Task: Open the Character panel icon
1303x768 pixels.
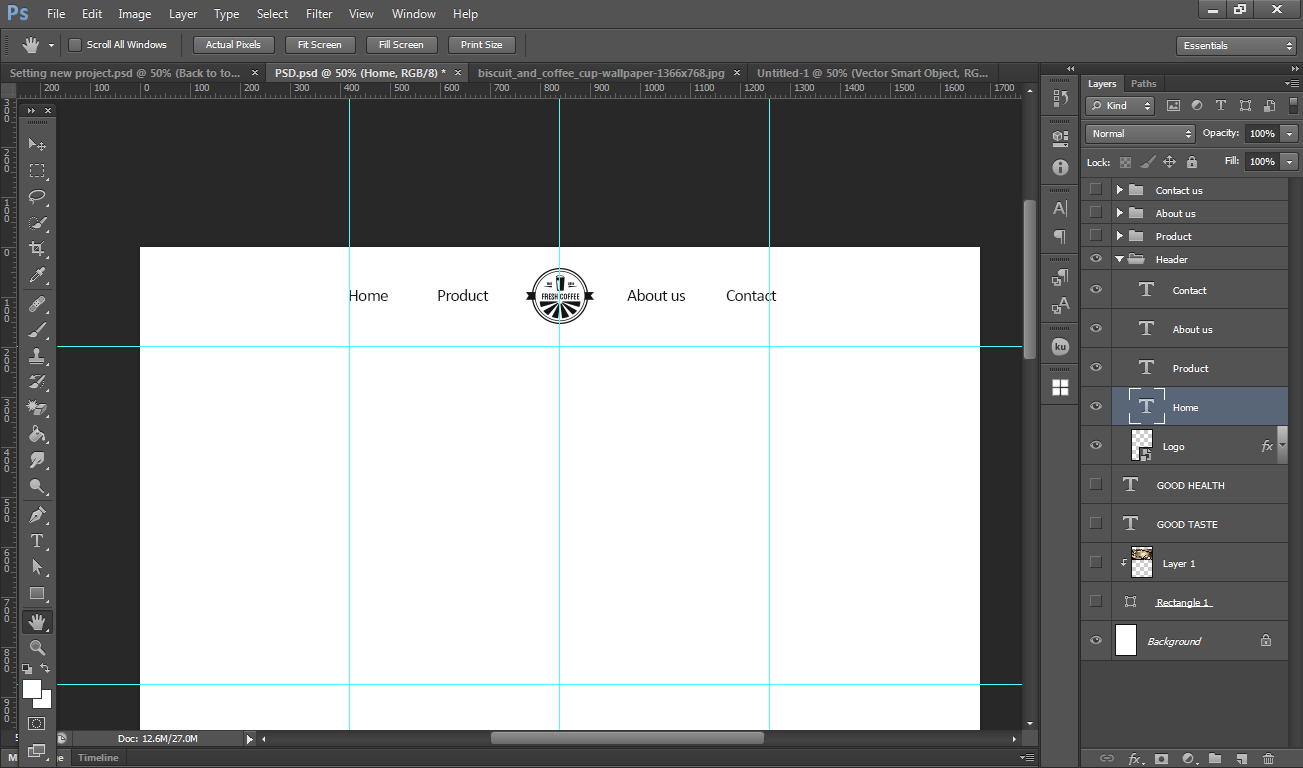Action: 1060,209
